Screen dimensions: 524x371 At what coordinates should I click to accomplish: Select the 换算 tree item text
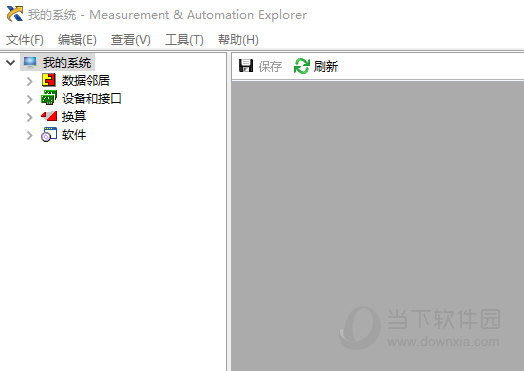click(x=74, y=116)
